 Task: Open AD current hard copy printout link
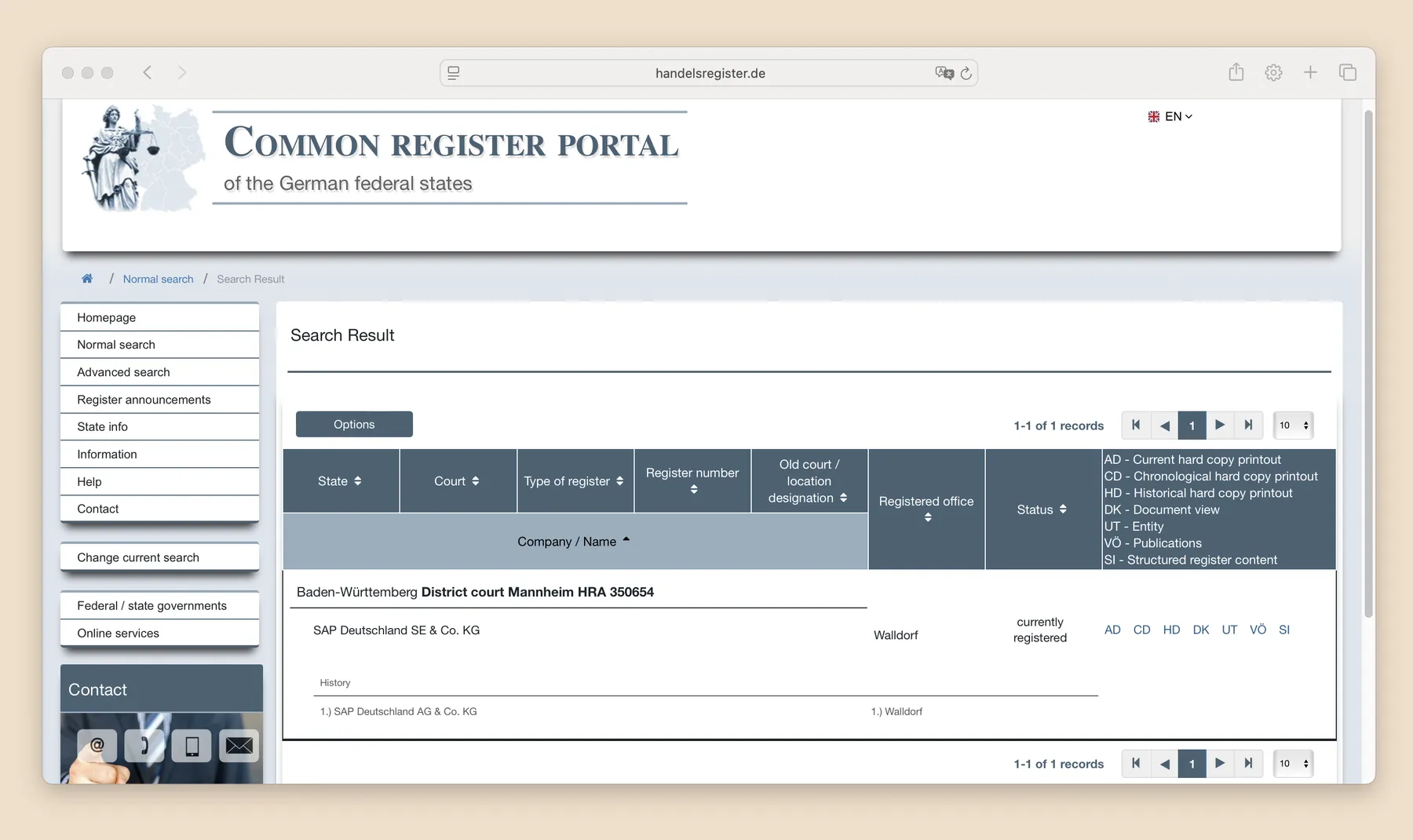(x=1112, y=630)
